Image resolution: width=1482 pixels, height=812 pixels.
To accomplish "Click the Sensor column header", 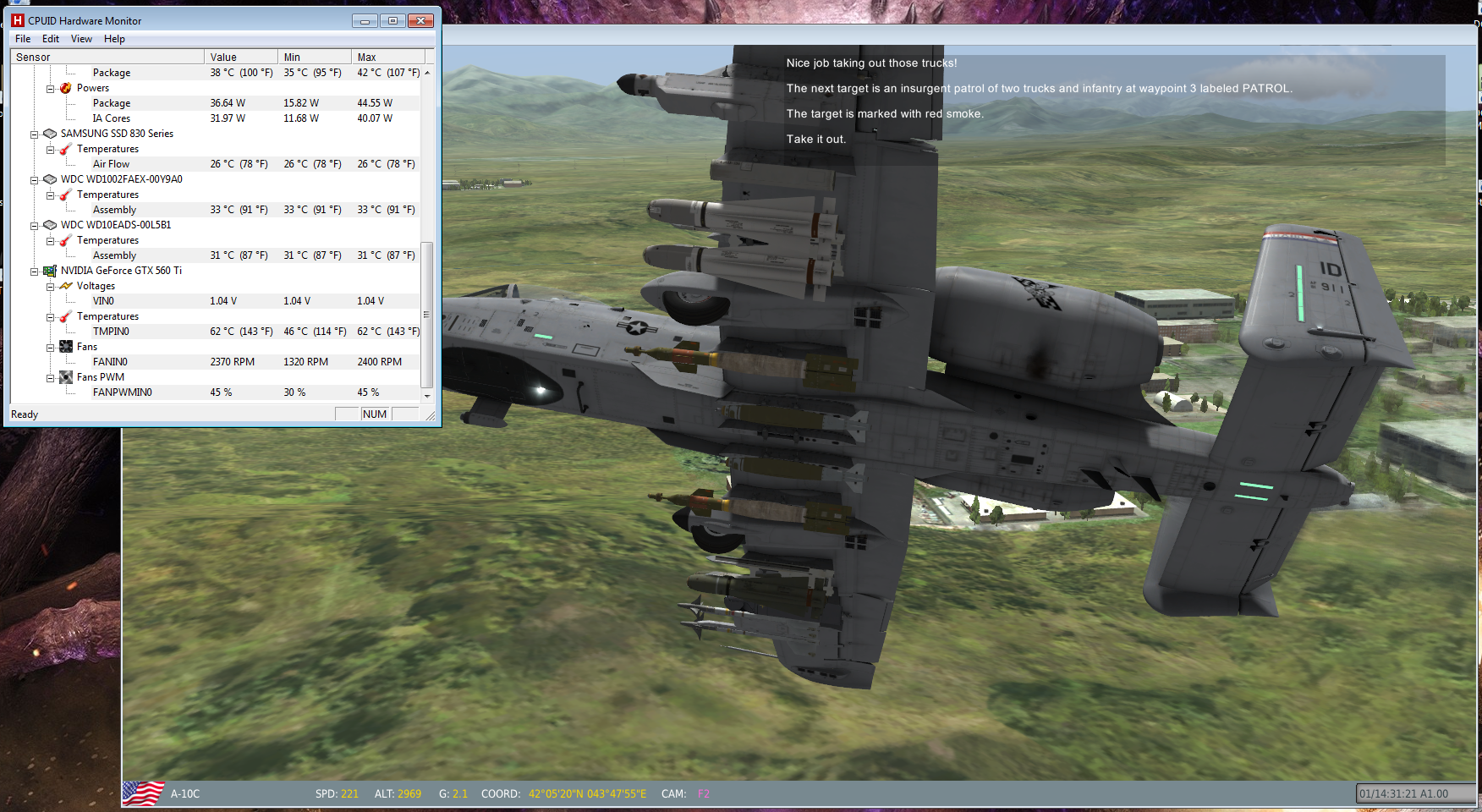I will 107,57.
